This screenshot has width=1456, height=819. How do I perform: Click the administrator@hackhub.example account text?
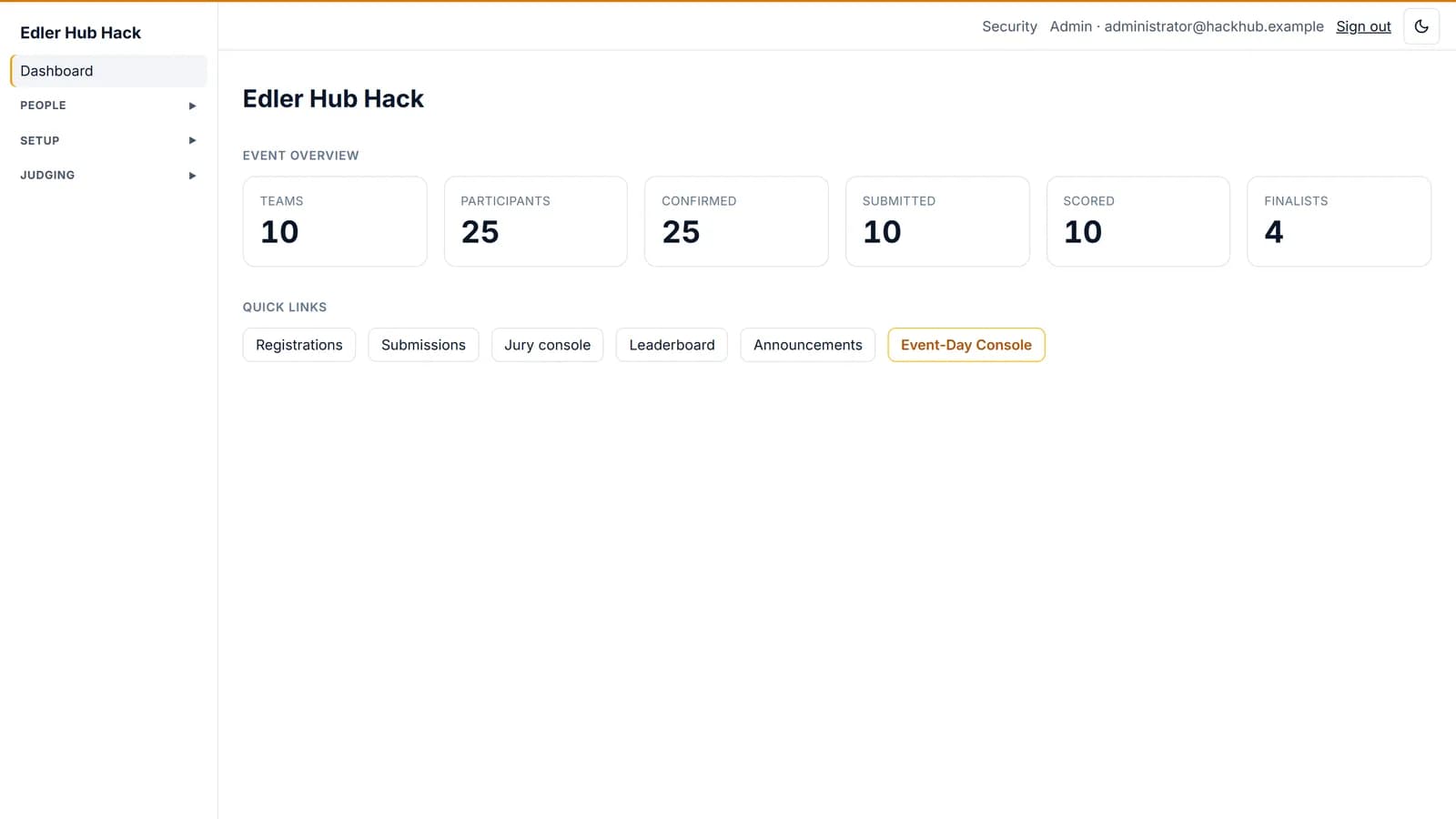pos(1214,26)
